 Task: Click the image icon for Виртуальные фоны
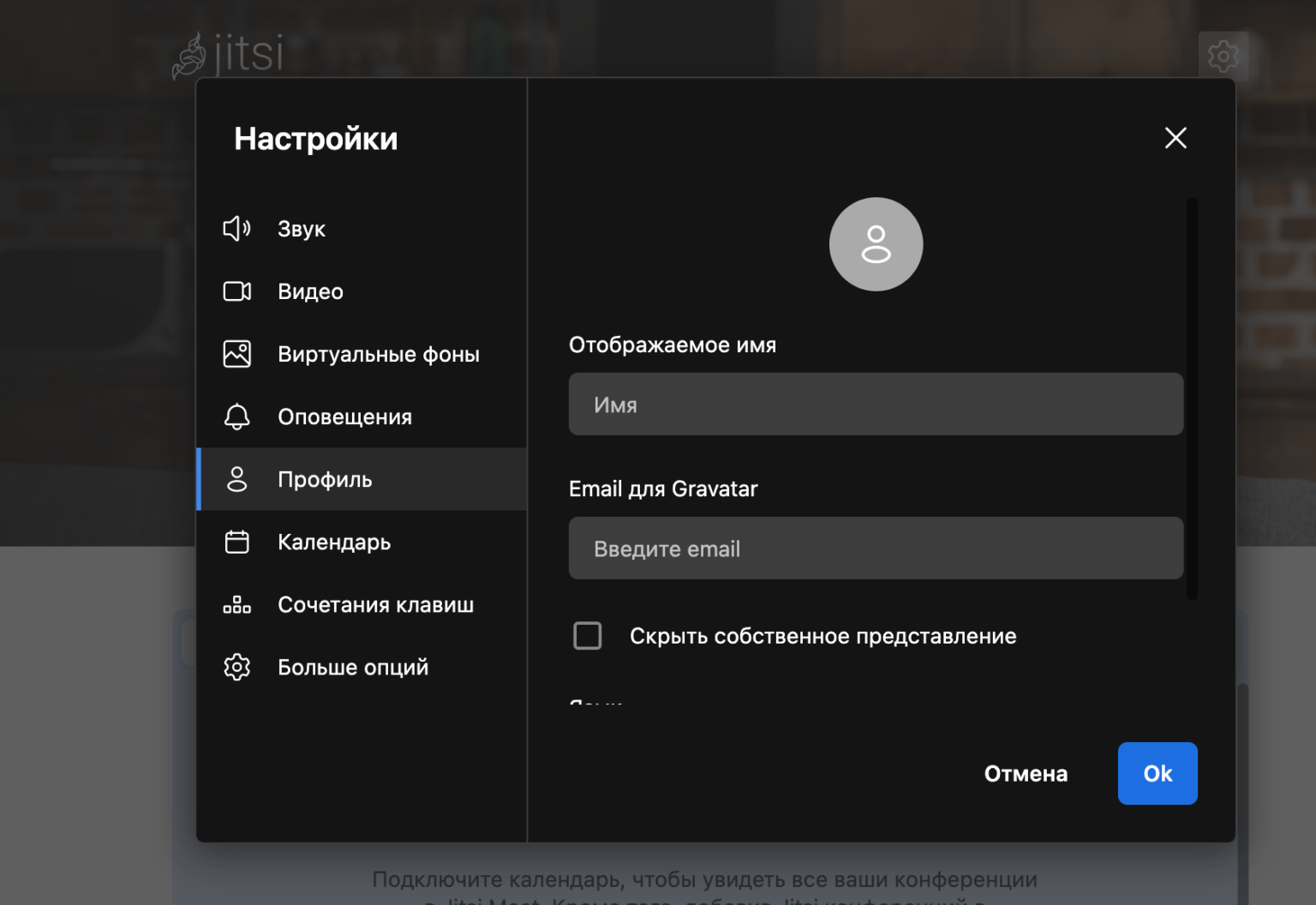236,354
